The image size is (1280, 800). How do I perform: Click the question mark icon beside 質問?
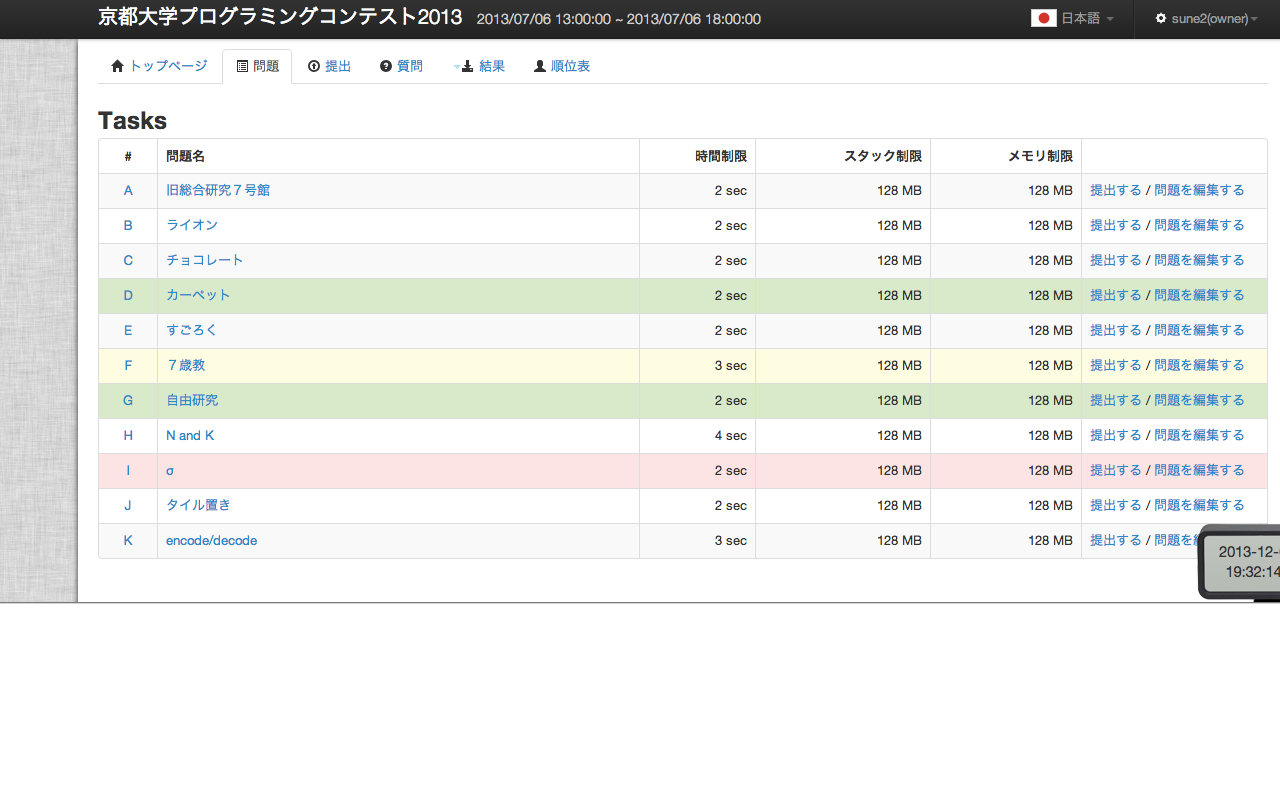click(x=386, y=66)
